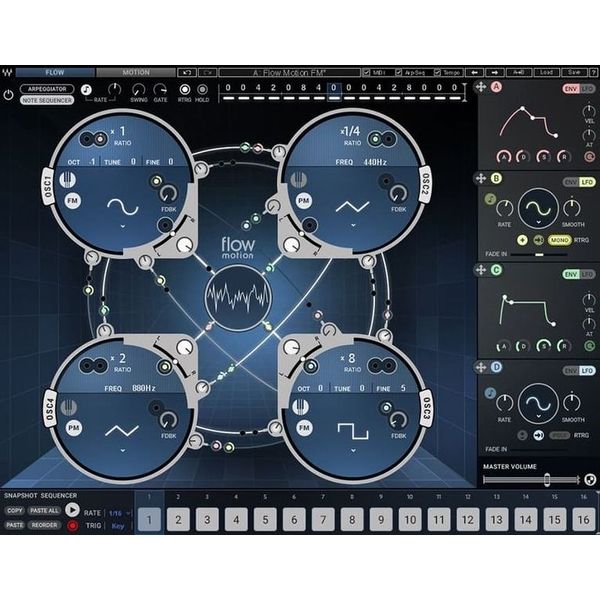Toggle OSC2 PM modulation mode button

tap(303, 201)
